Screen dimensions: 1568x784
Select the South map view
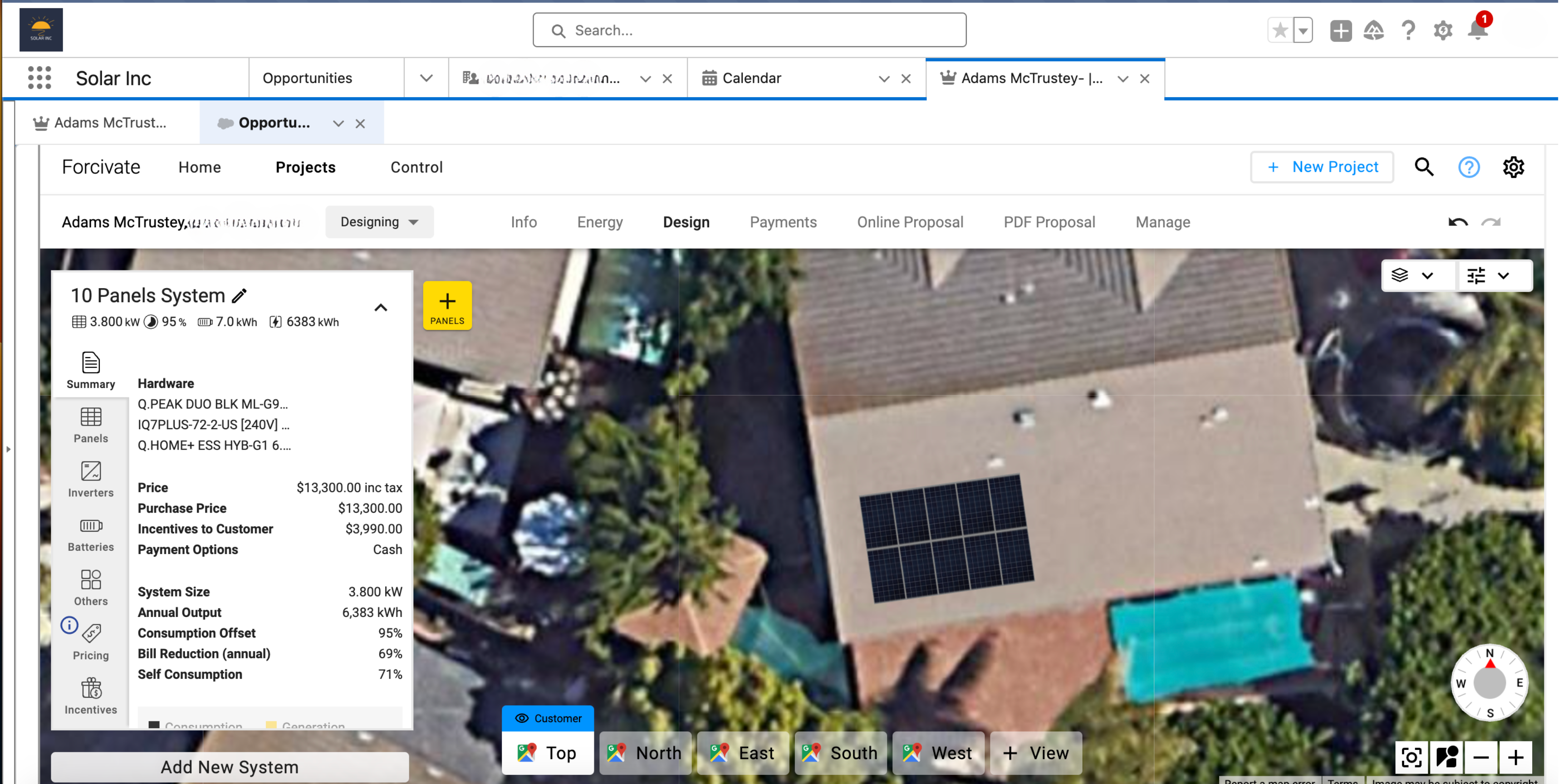pyautogui.click(x=840, y=753)
